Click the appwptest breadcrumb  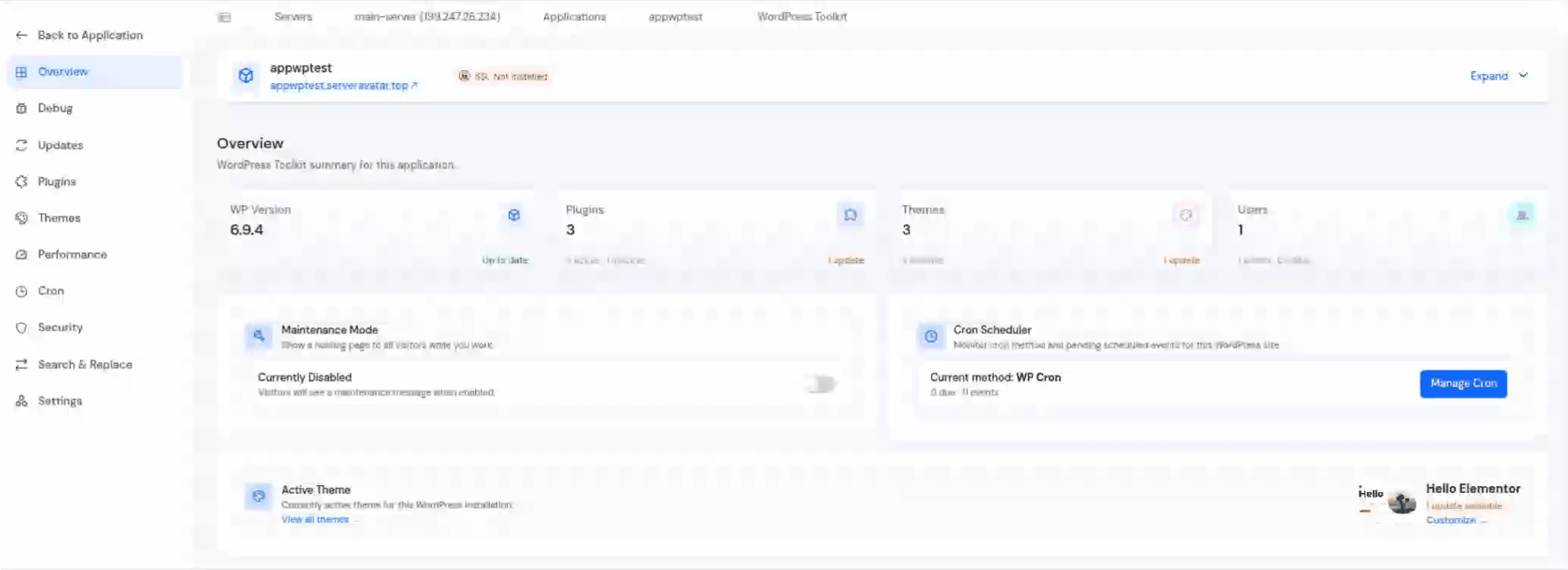tap(675, 17)
